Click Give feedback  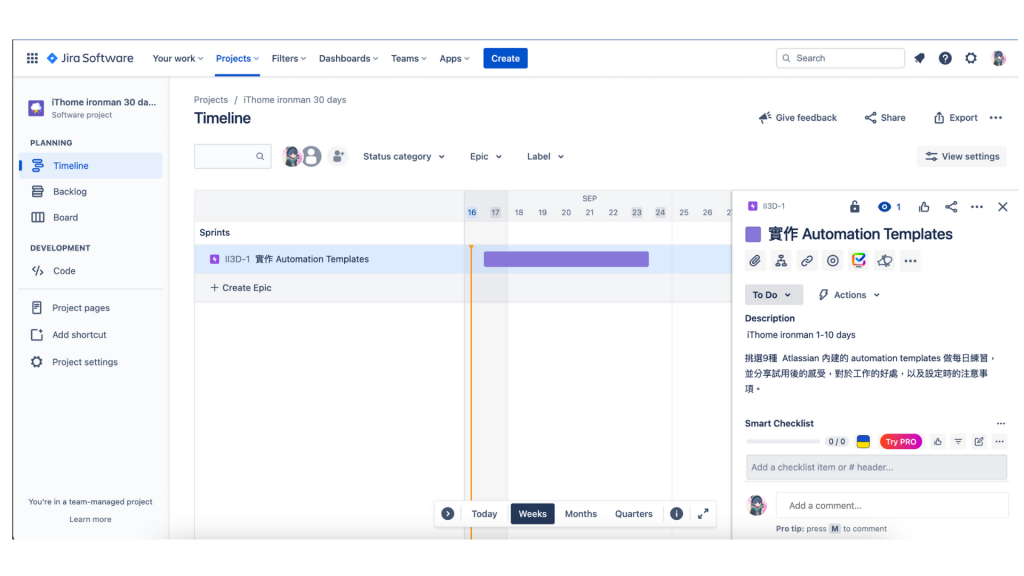click(797, 118)
